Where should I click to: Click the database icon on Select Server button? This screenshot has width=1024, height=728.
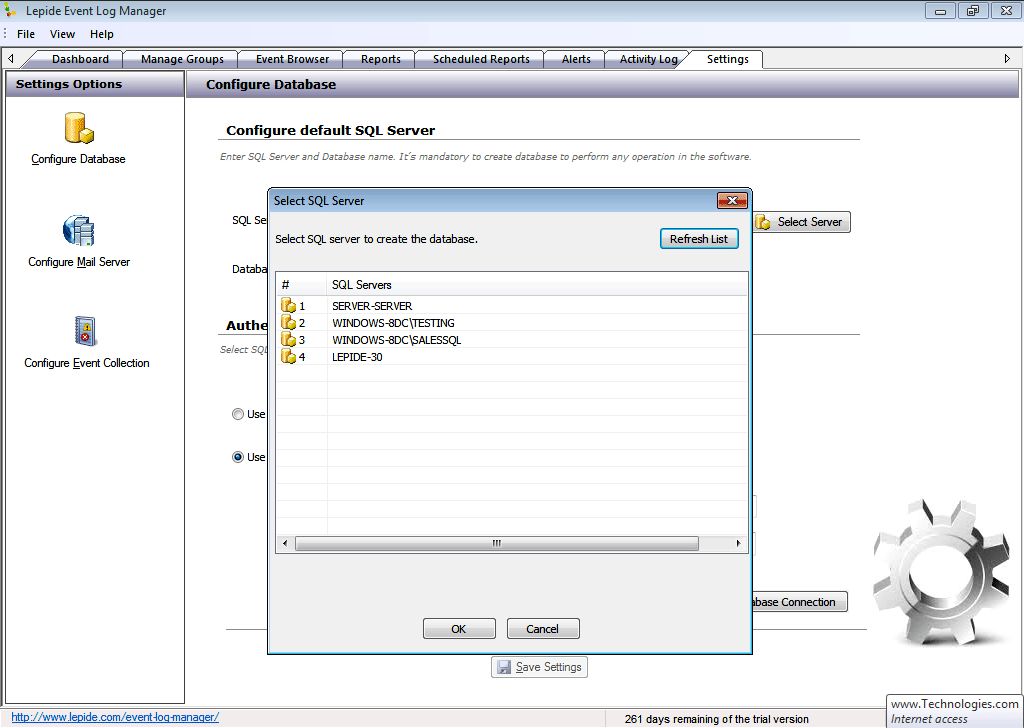(x=763, y=222)
